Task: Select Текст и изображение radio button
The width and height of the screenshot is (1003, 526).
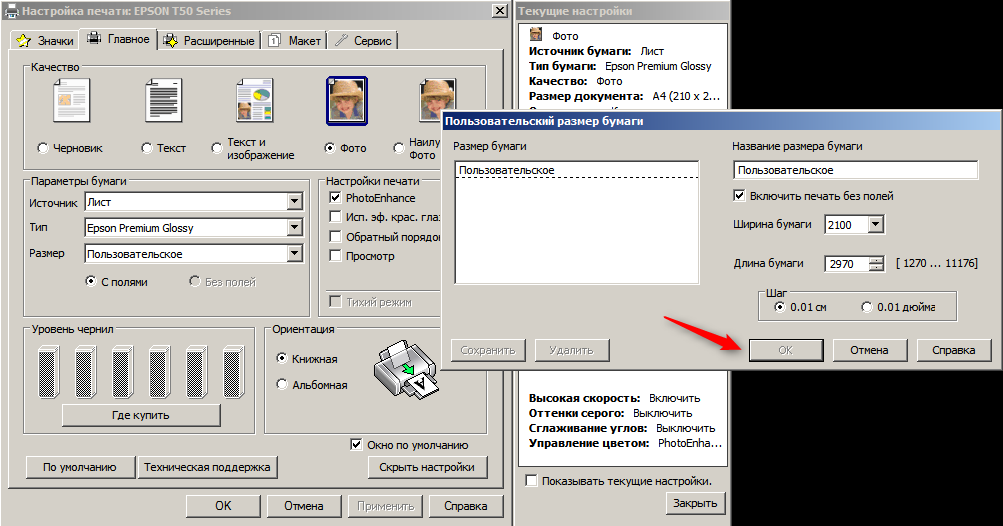Action: tap(217, 148)
